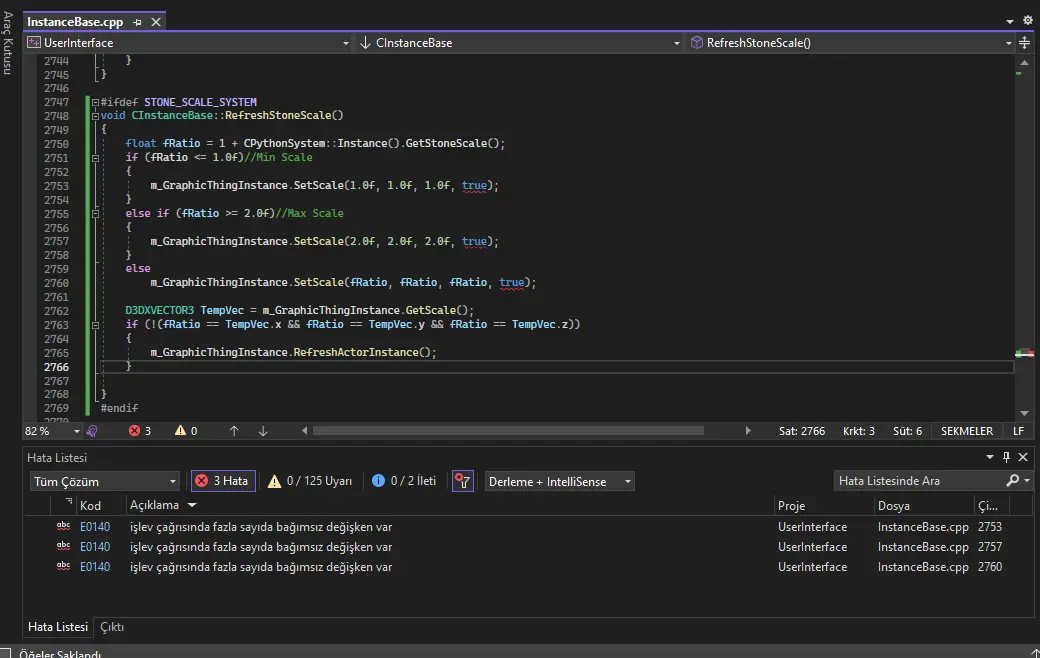This screenshot has height=658, width=1040.
Task: Open the Açıklama column filter arrow
Action: click(x=192, y=505)
